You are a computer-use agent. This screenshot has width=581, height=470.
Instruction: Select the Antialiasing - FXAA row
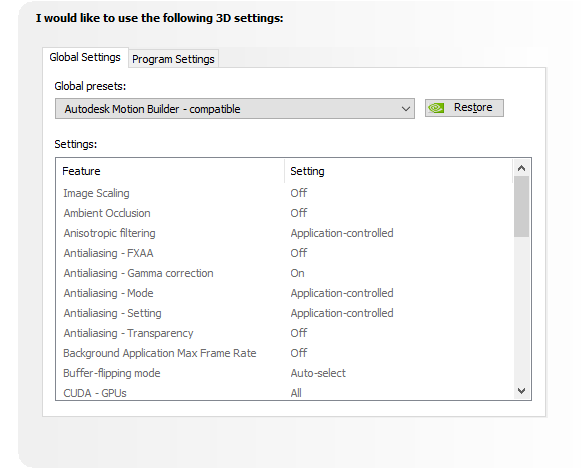point(285,253)
